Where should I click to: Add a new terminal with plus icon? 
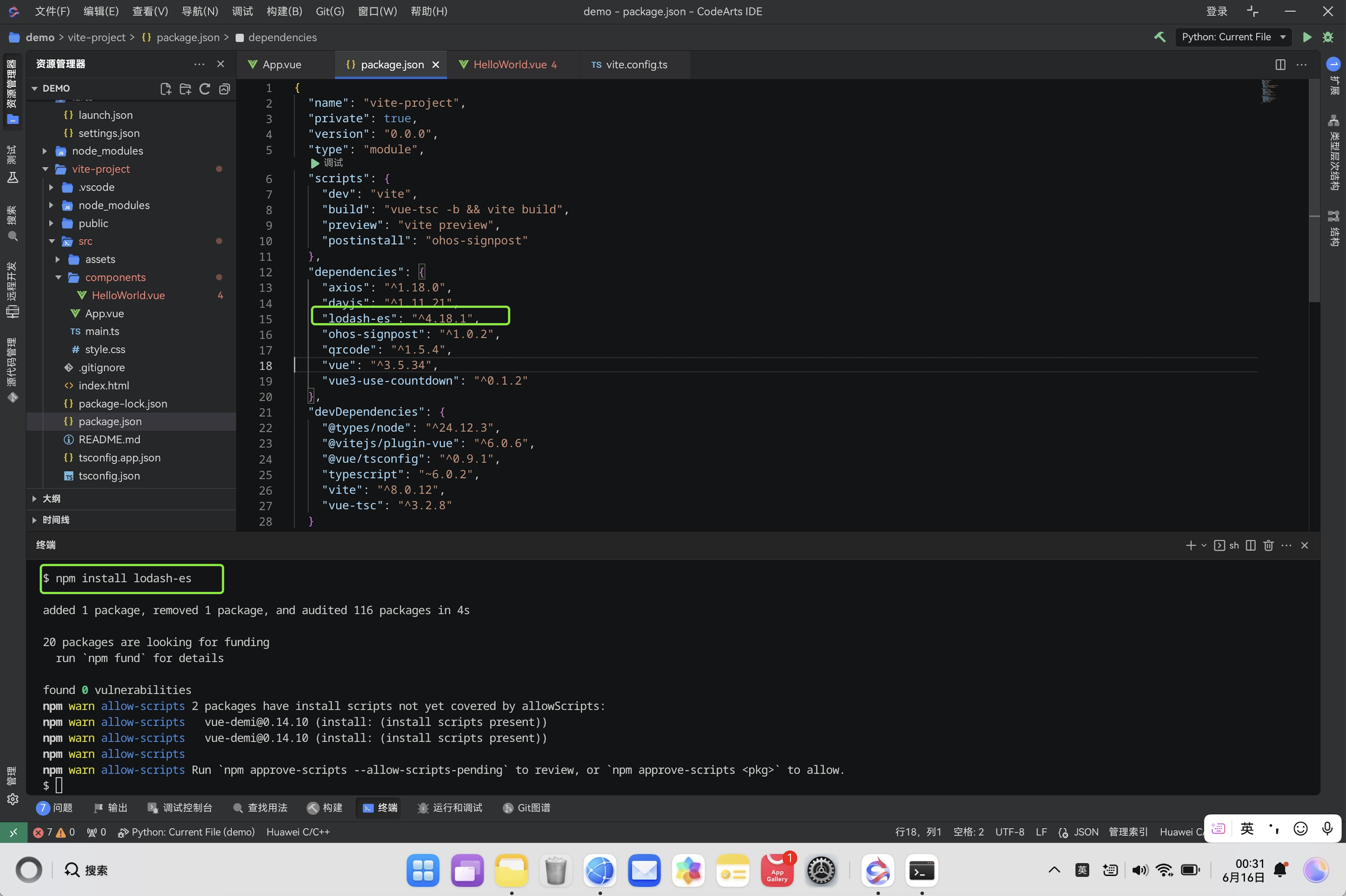pos(1191,545)
